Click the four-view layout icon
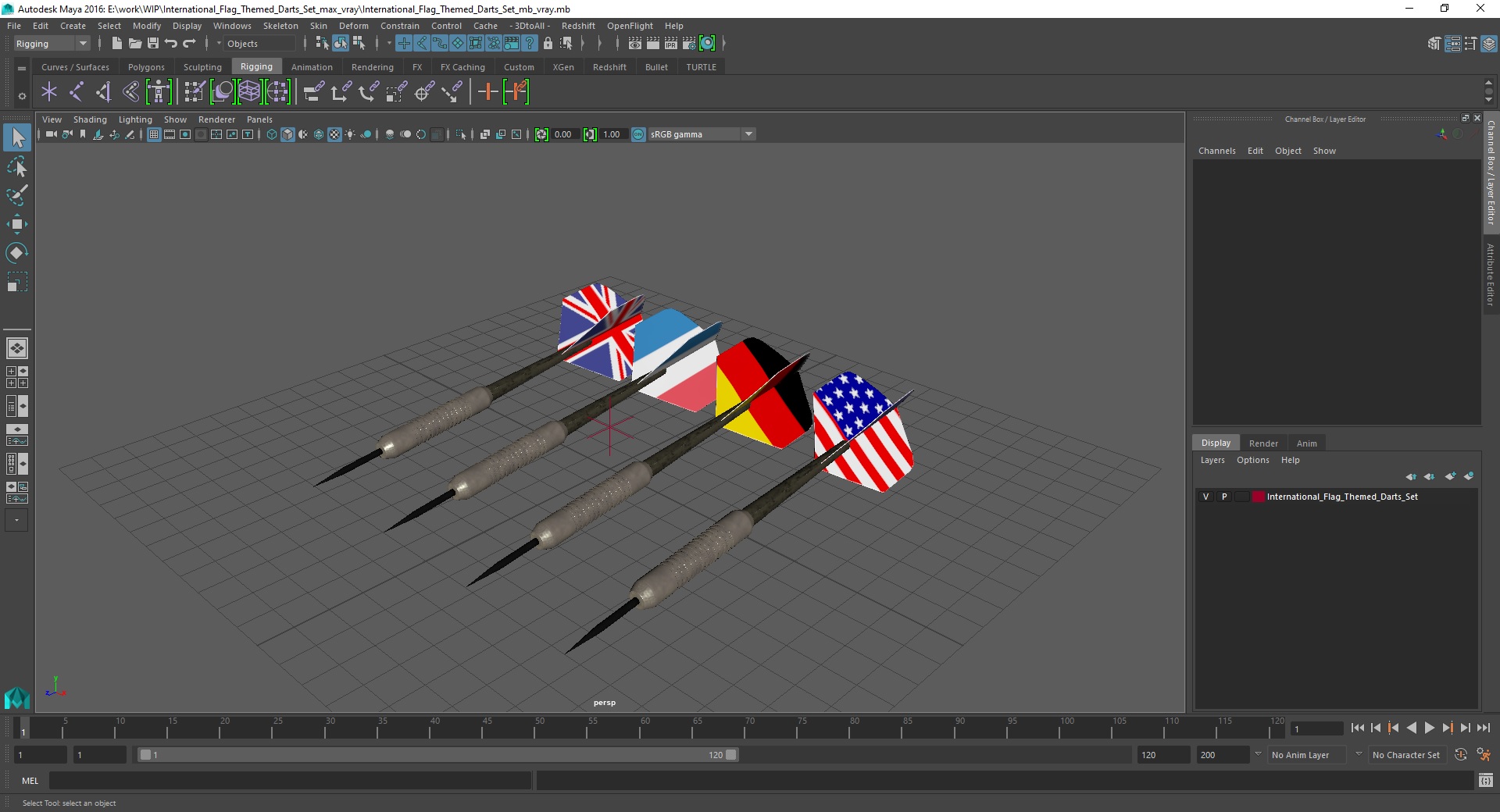The image size is (1500, 812). 17,377
